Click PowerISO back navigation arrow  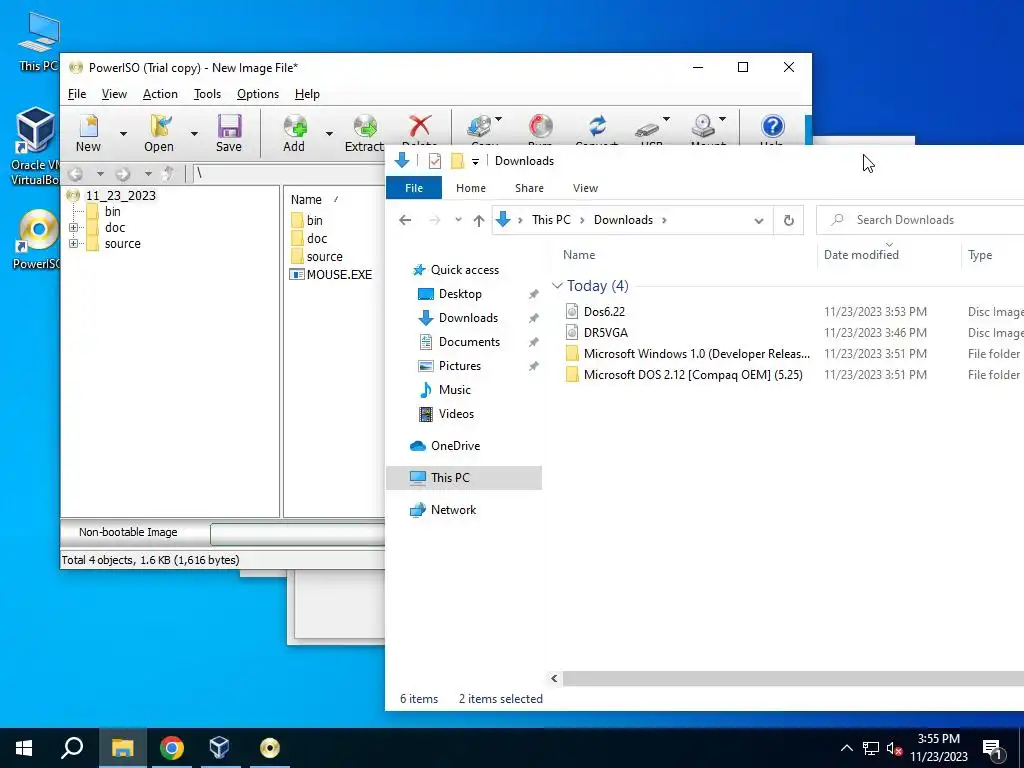76,174
